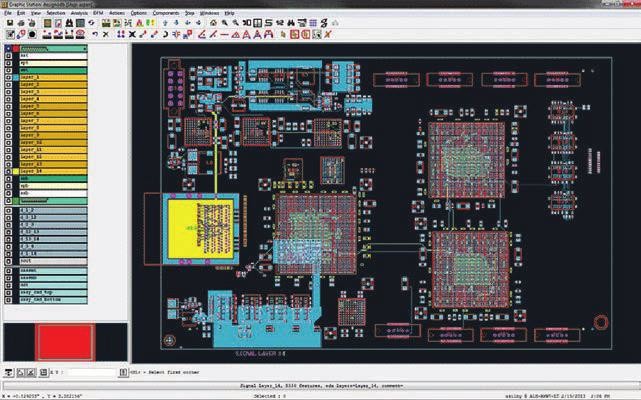The height and width of the screenshot is (400, 641).
Task: Toggle visibility box for layer_14
Action: point(8,171)
